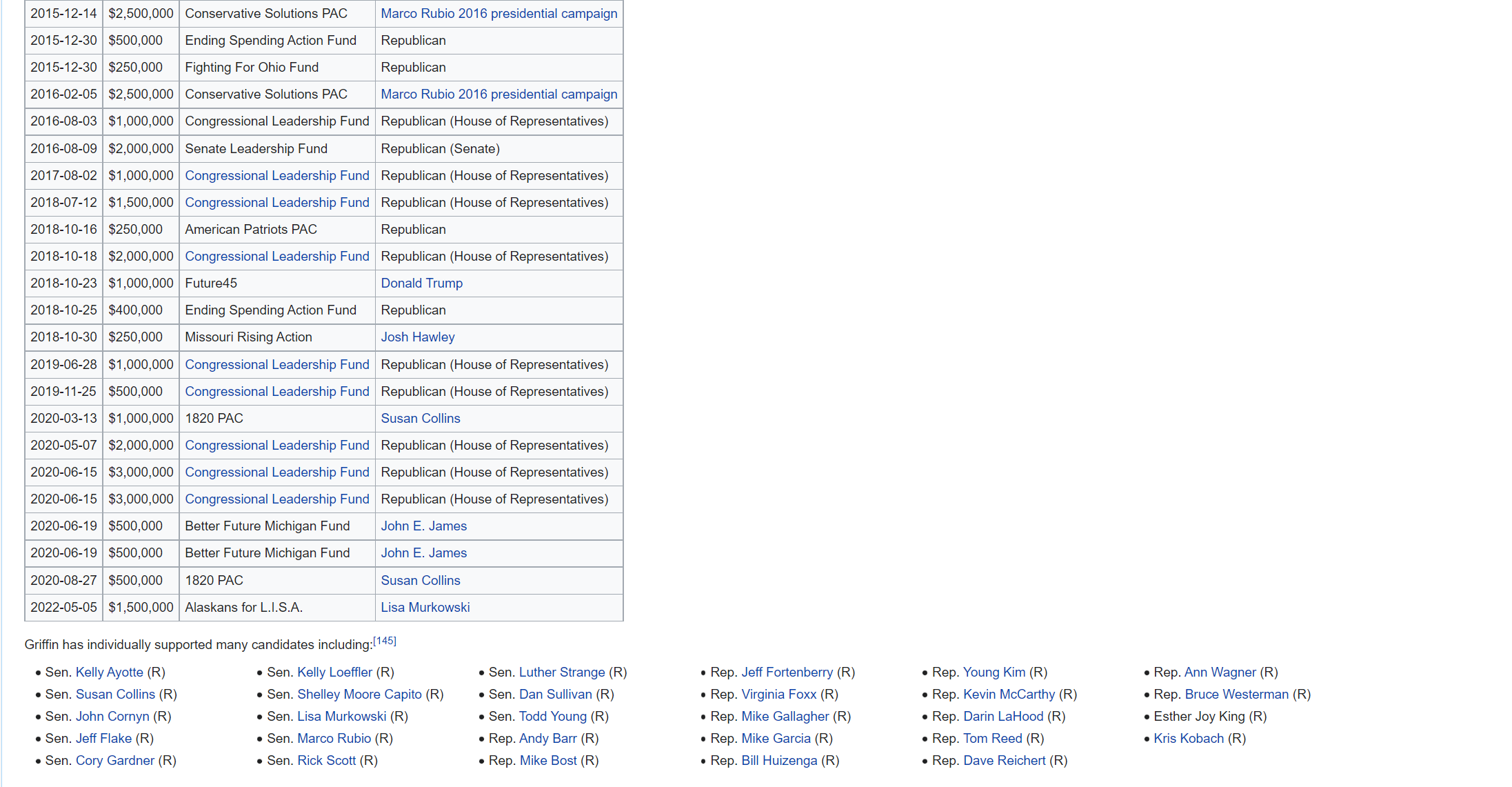Open Sen. John Cornyn link
This screenshot has width=1512, height=787.
[112, 716]
